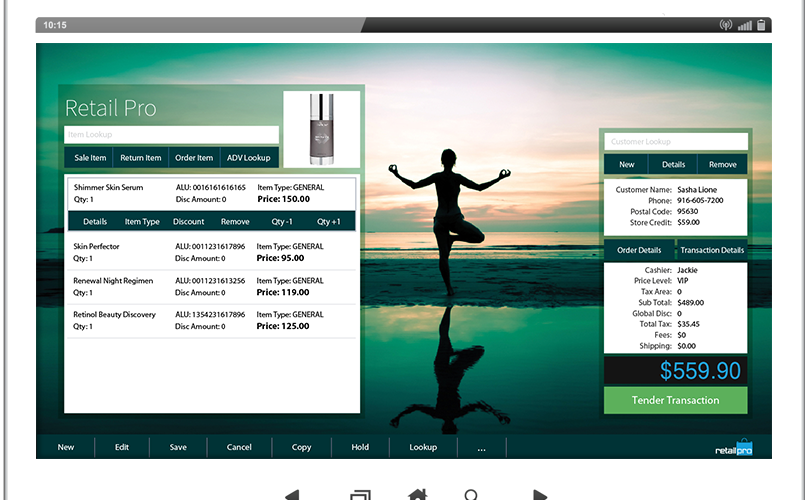Click the Retail Pro logo in bottom bar

[x=734, y=448]
